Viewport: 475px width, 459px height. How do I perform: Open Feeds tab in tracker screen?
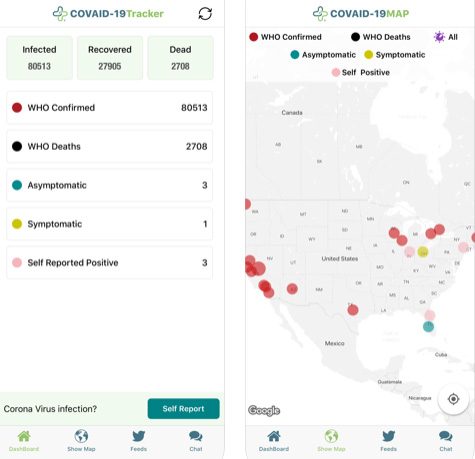point(139,441)
